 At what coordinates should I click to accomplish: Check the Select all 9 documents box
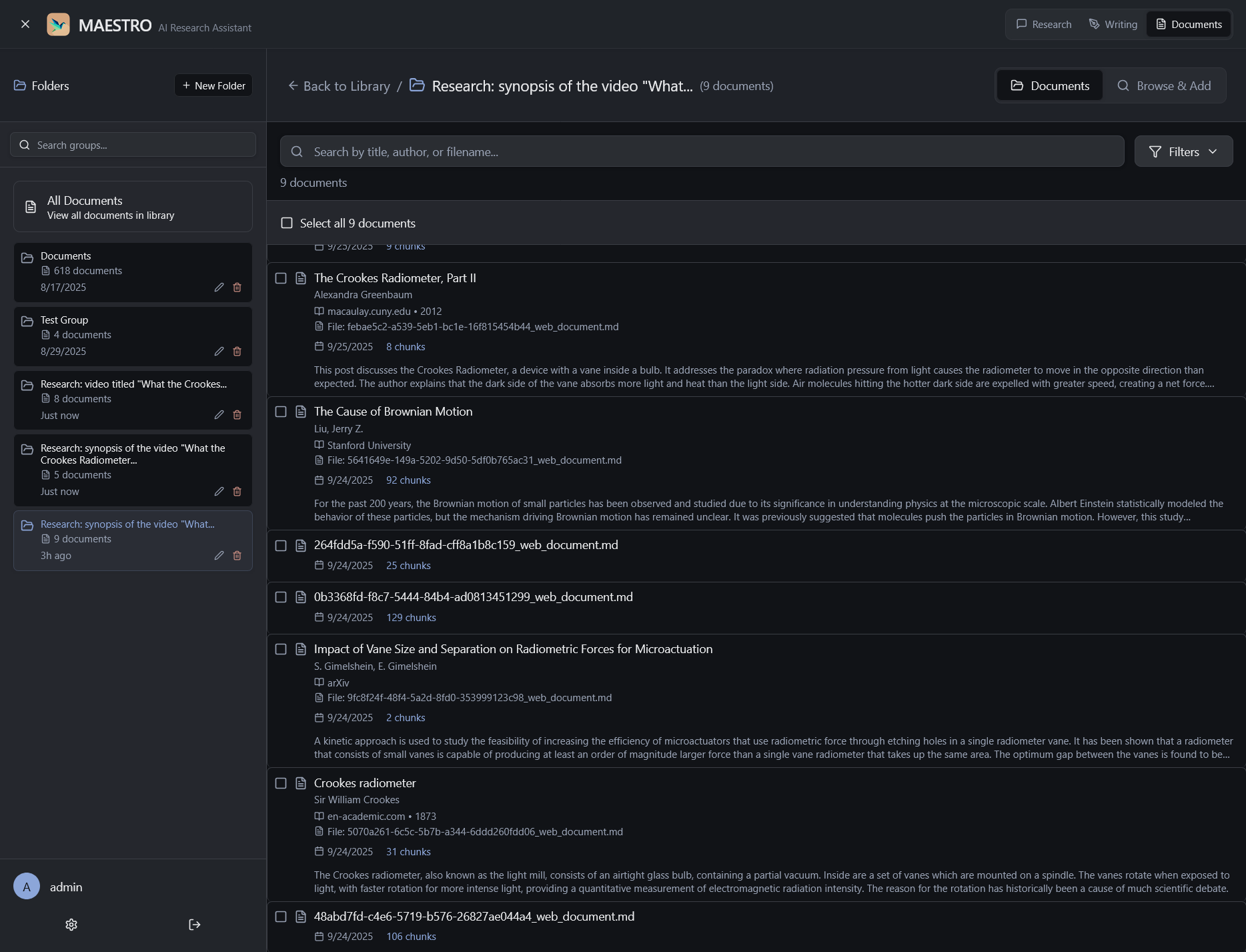[287, 223]
